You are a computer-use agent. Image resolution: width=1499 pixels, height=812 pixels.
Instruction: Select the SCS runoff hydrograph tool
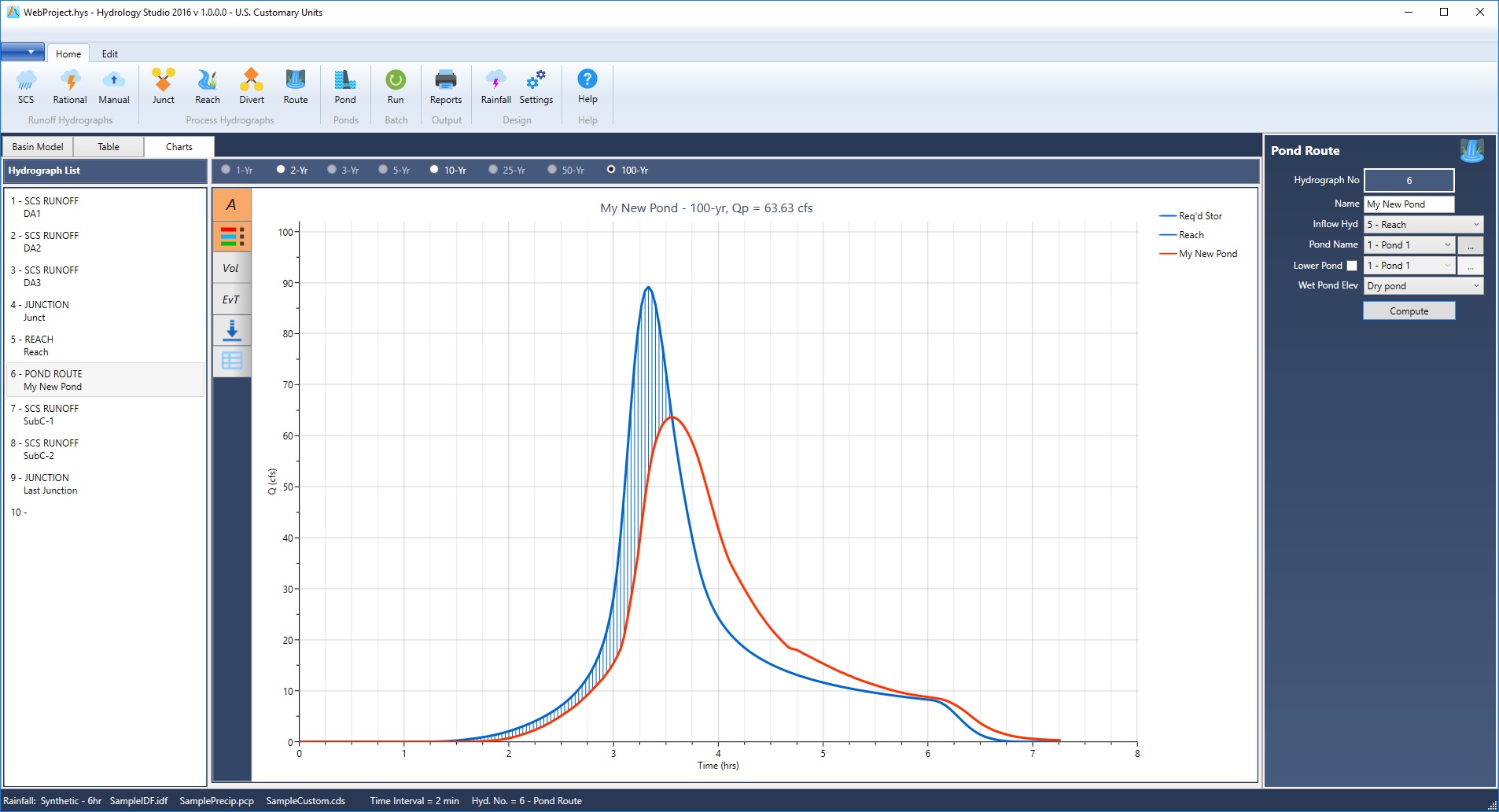point(26,86)
